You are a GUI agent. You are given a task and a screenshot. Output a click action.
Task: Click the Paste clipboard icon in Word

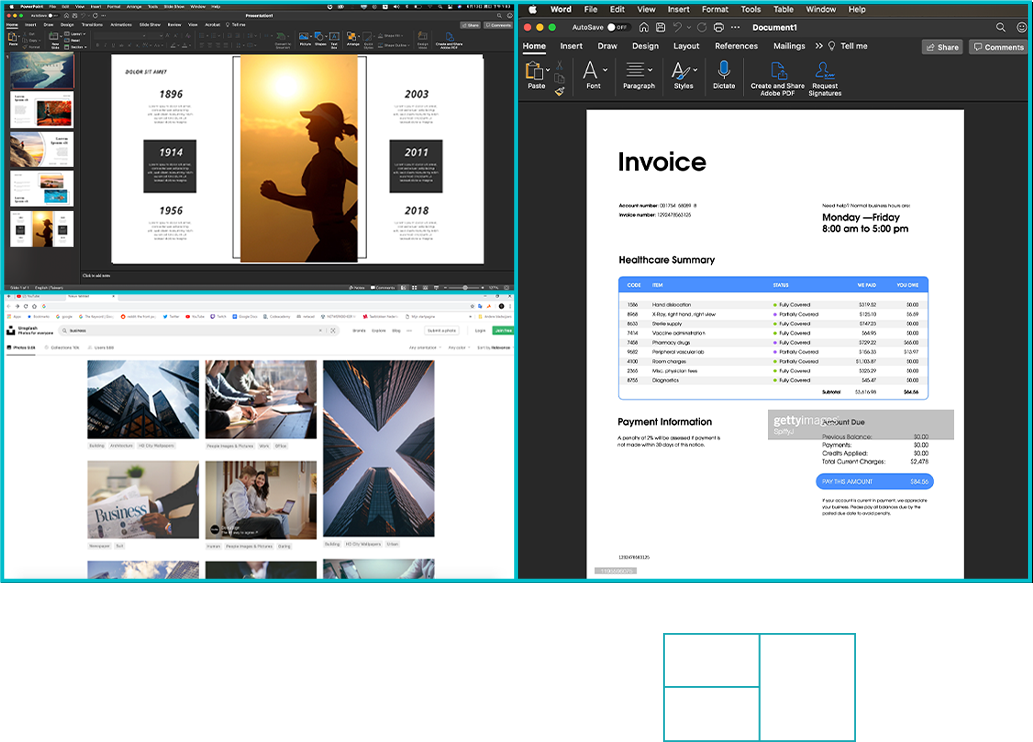[x=536, y=74]
